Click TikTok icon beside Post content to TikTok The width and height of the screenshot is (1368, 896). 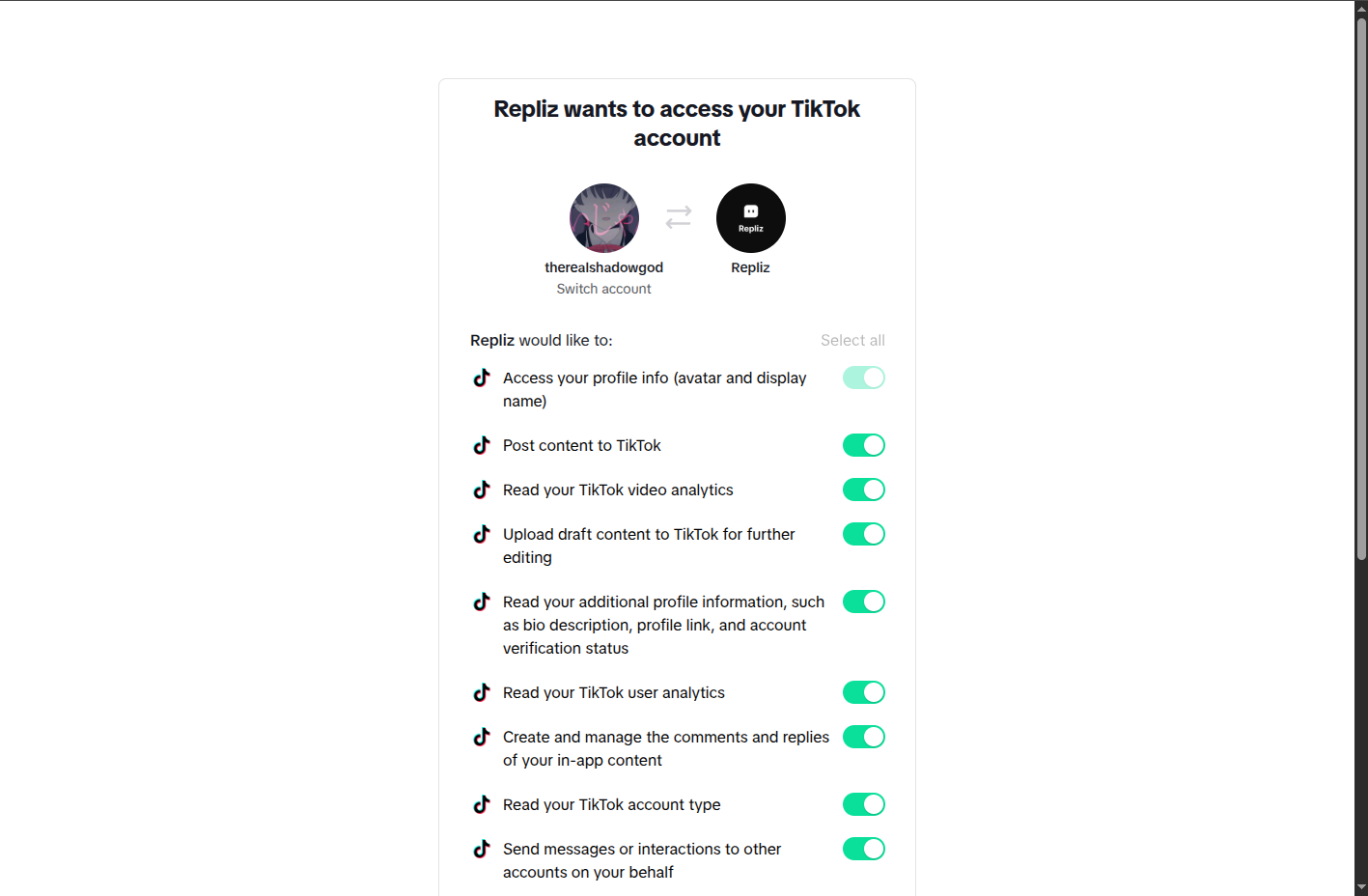pos(482,445)
